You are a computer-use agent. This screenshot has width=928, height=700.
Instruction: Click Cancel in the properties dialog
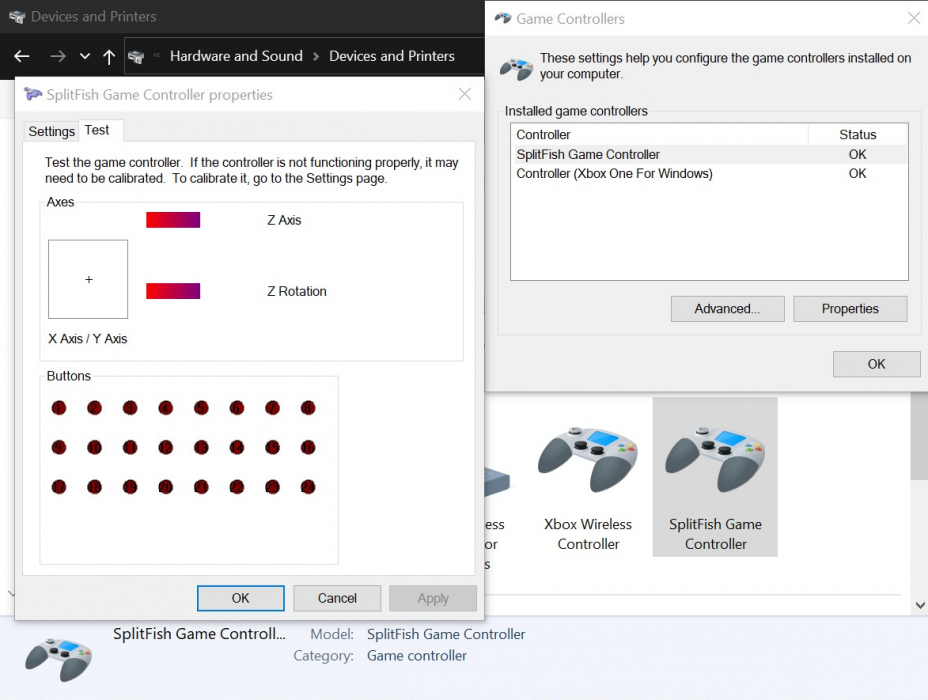pyautogui.click(x=337, y=598)
